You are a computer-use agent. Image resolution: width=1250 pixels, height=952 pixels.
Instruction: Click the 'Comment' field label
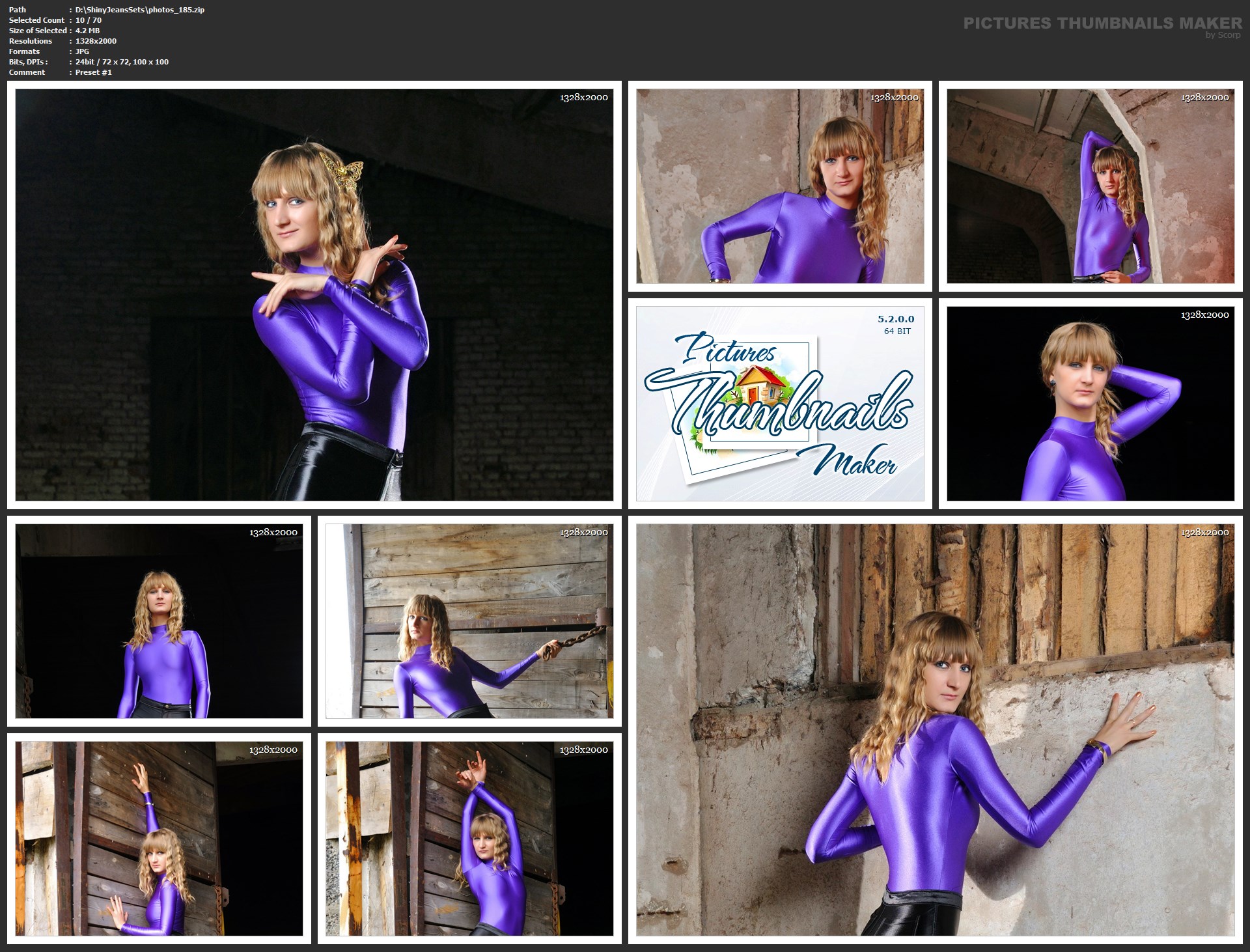coord(27,72)
